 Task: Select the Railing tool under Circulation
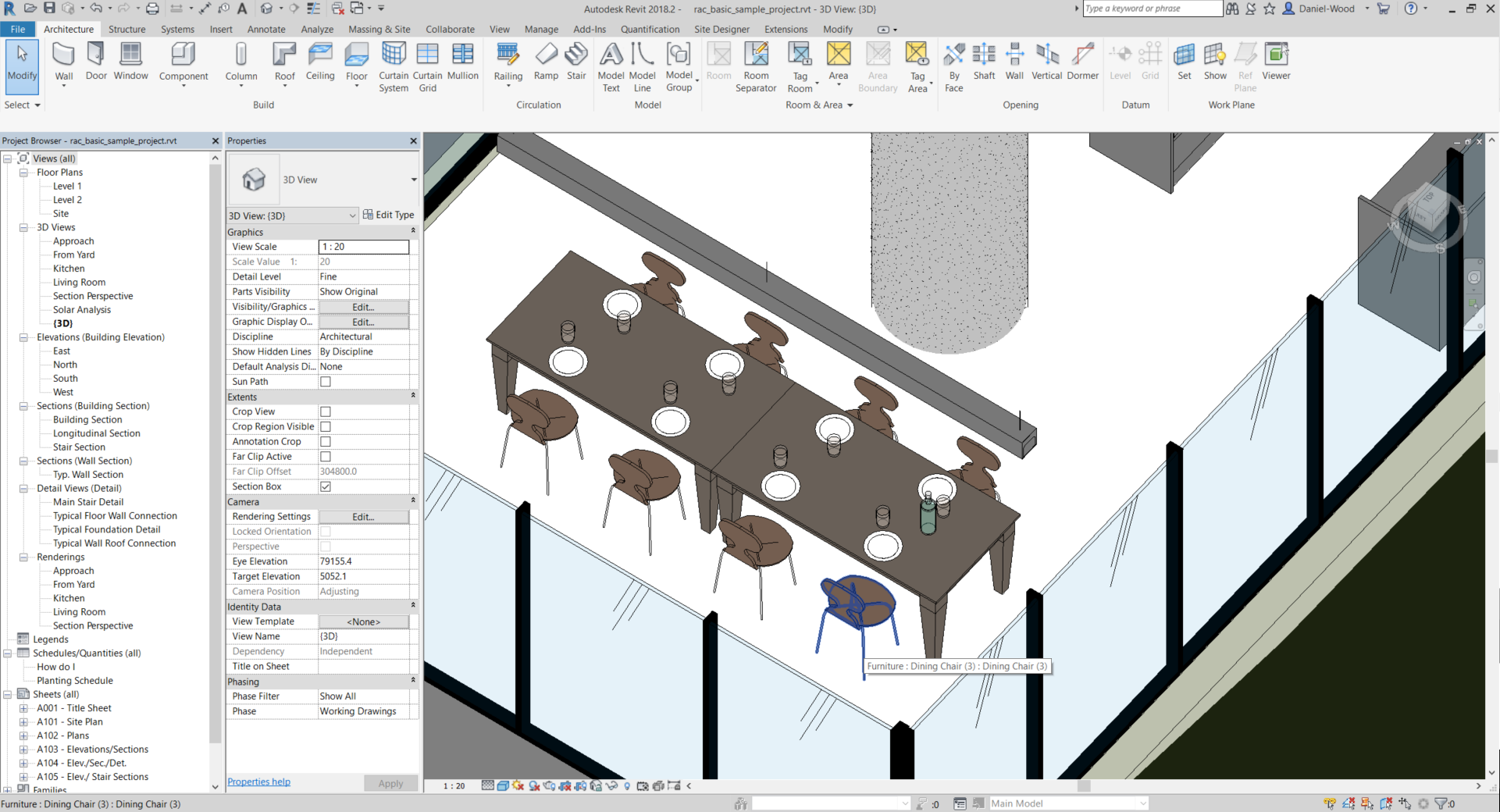[508, 62]
